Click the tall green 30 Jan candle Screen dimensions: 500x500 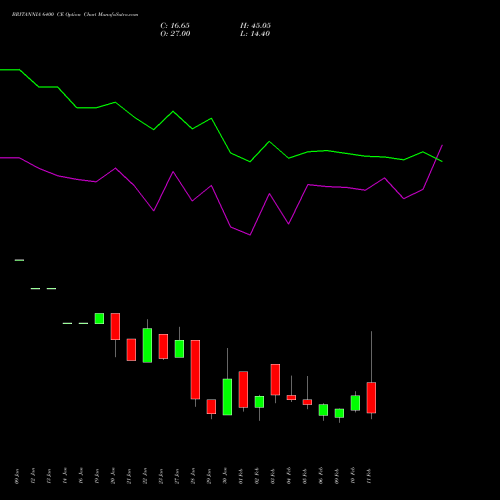click(x=227, y=397)
